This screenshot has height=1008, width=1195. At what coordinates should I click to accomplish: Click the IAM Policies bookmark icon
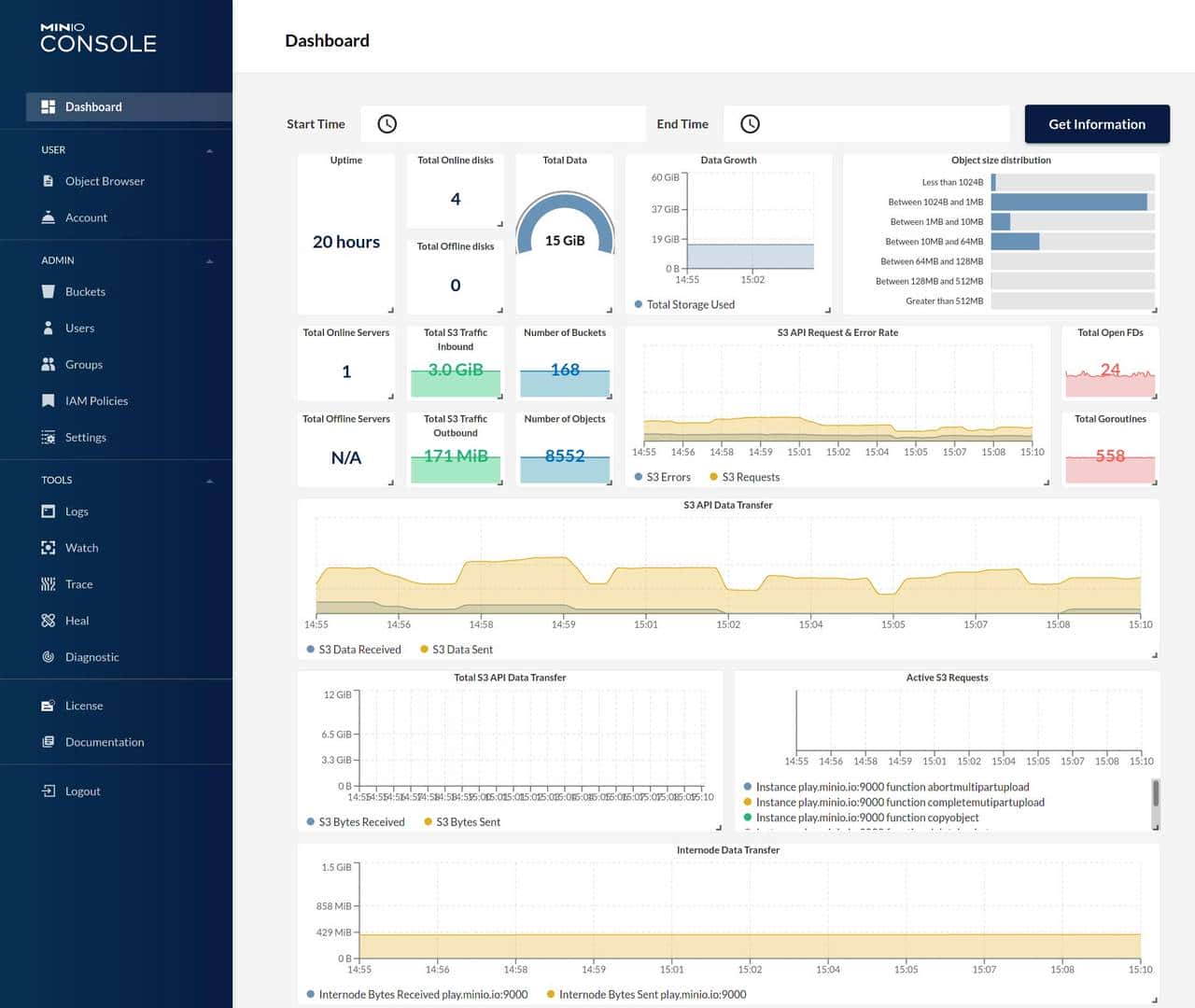click(x=49, y=401)
